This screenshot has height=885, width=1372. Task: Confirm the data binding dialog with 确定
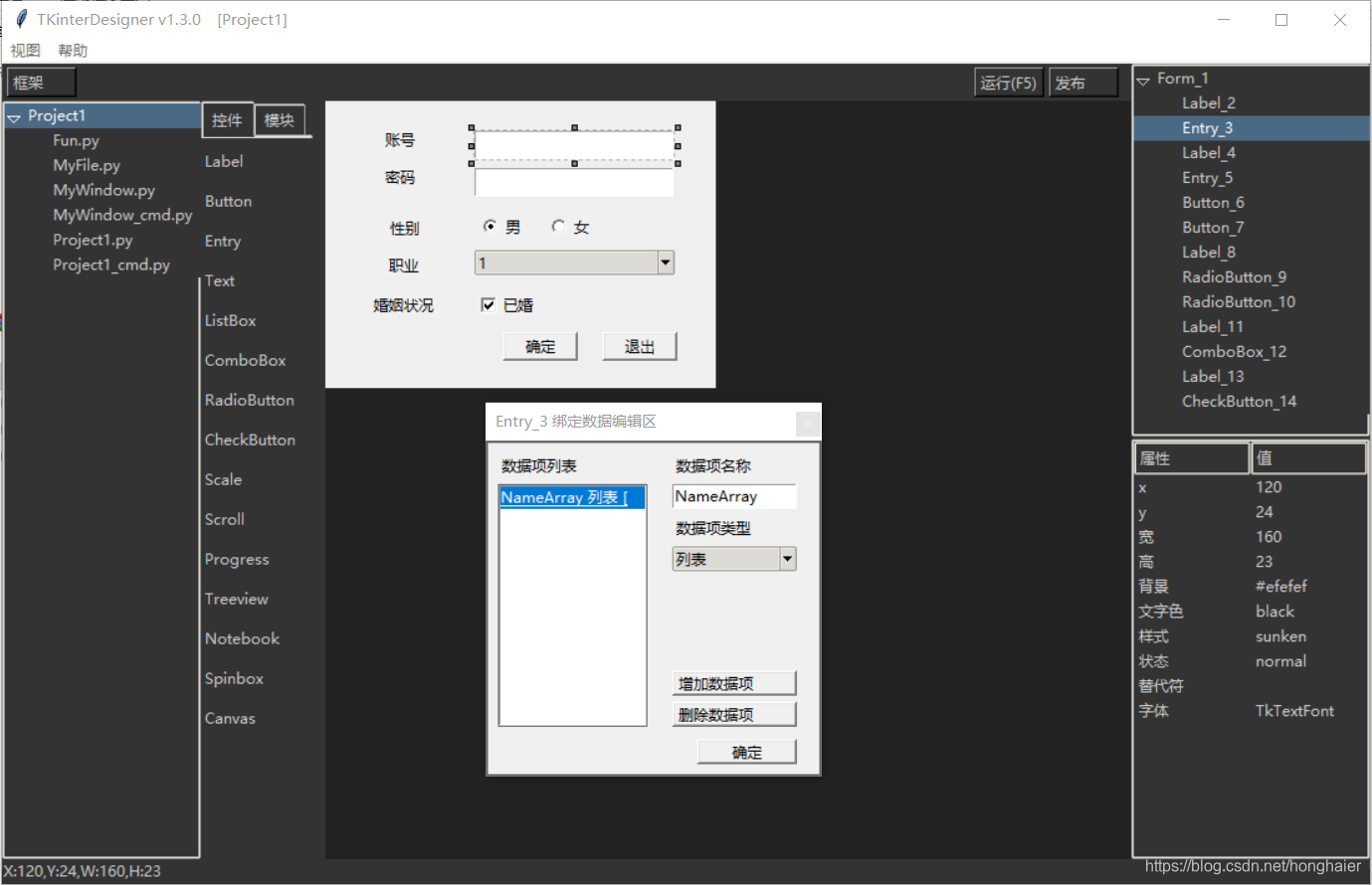click(x=747, y=752)
